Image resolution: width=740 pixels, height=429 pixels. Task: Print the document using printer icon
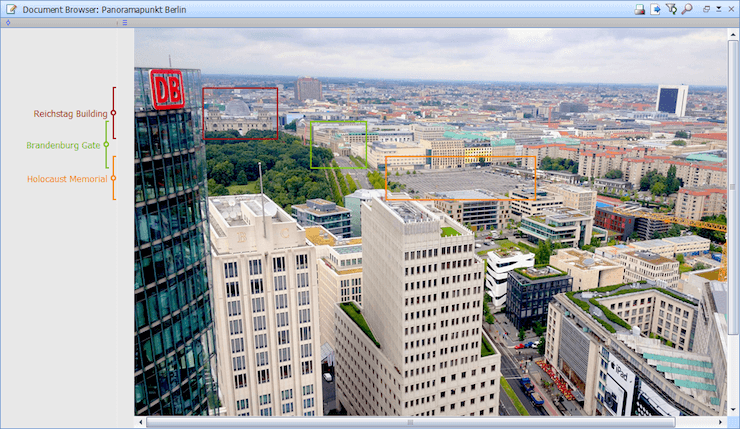(x=639, y=9)
